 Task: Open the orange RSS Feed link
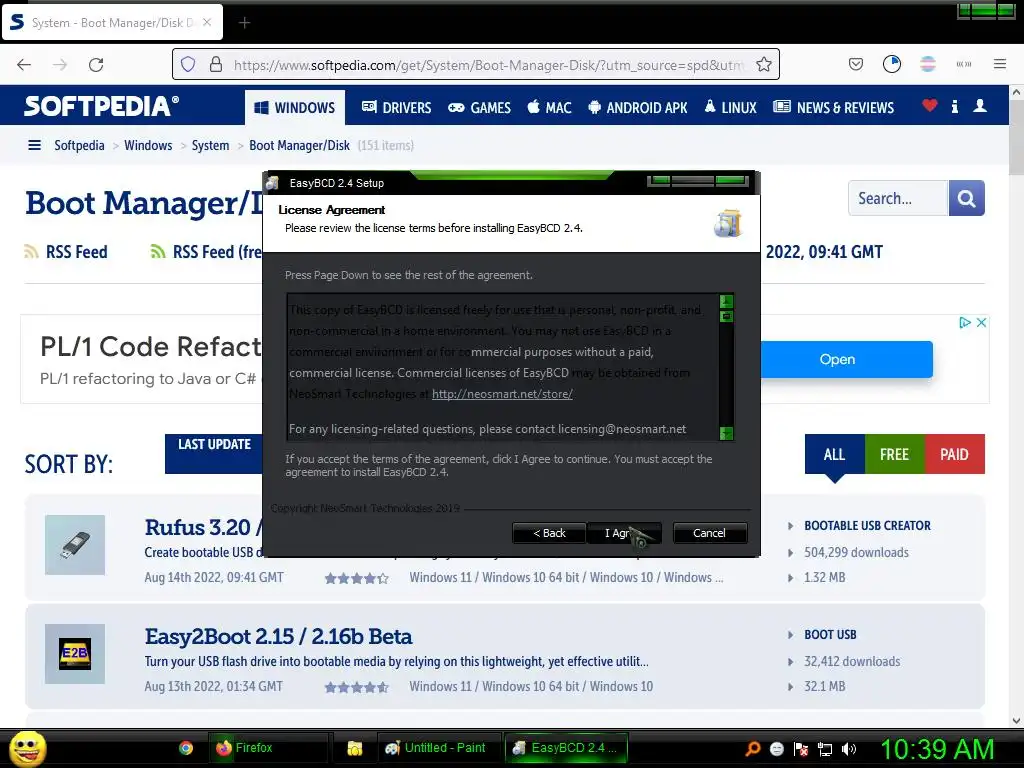(x=66, y=252)
